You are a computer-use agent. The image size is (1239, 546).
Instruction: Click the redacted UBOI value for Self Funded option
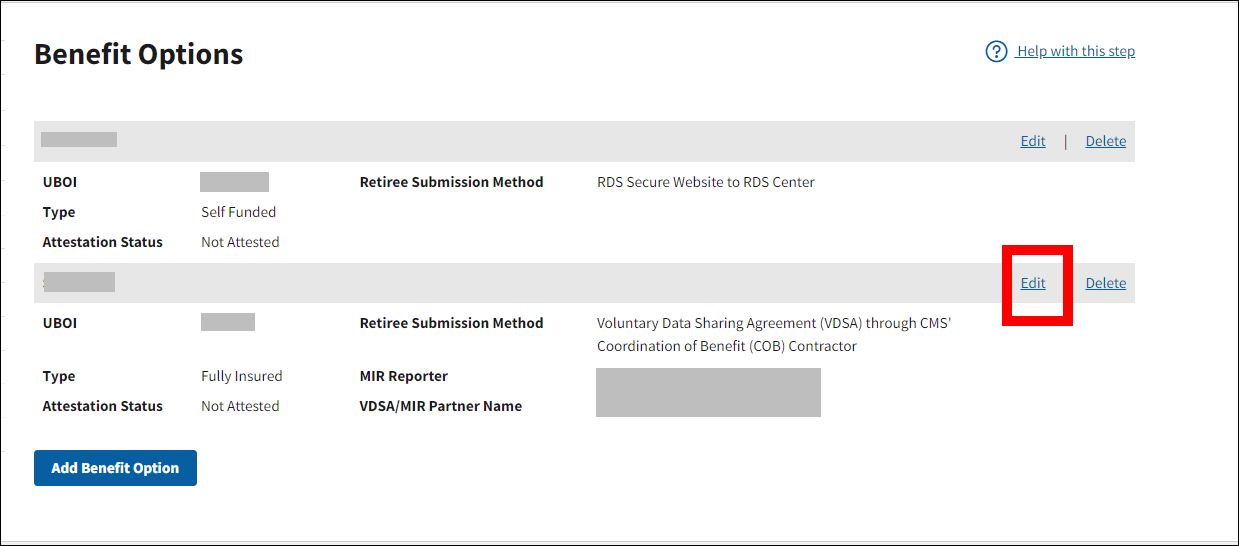234,182
